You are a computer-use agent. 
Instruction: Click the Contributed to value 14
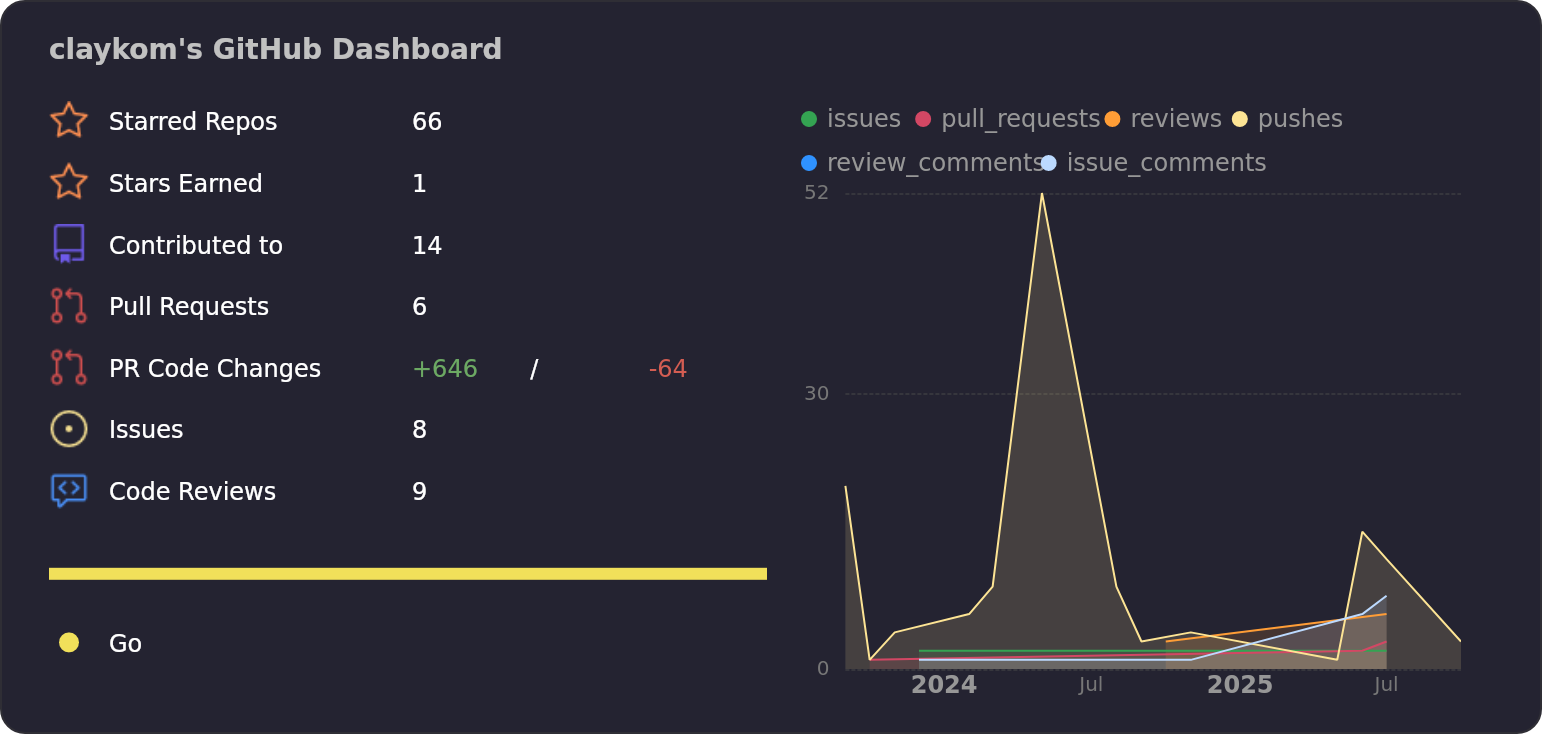427,246
